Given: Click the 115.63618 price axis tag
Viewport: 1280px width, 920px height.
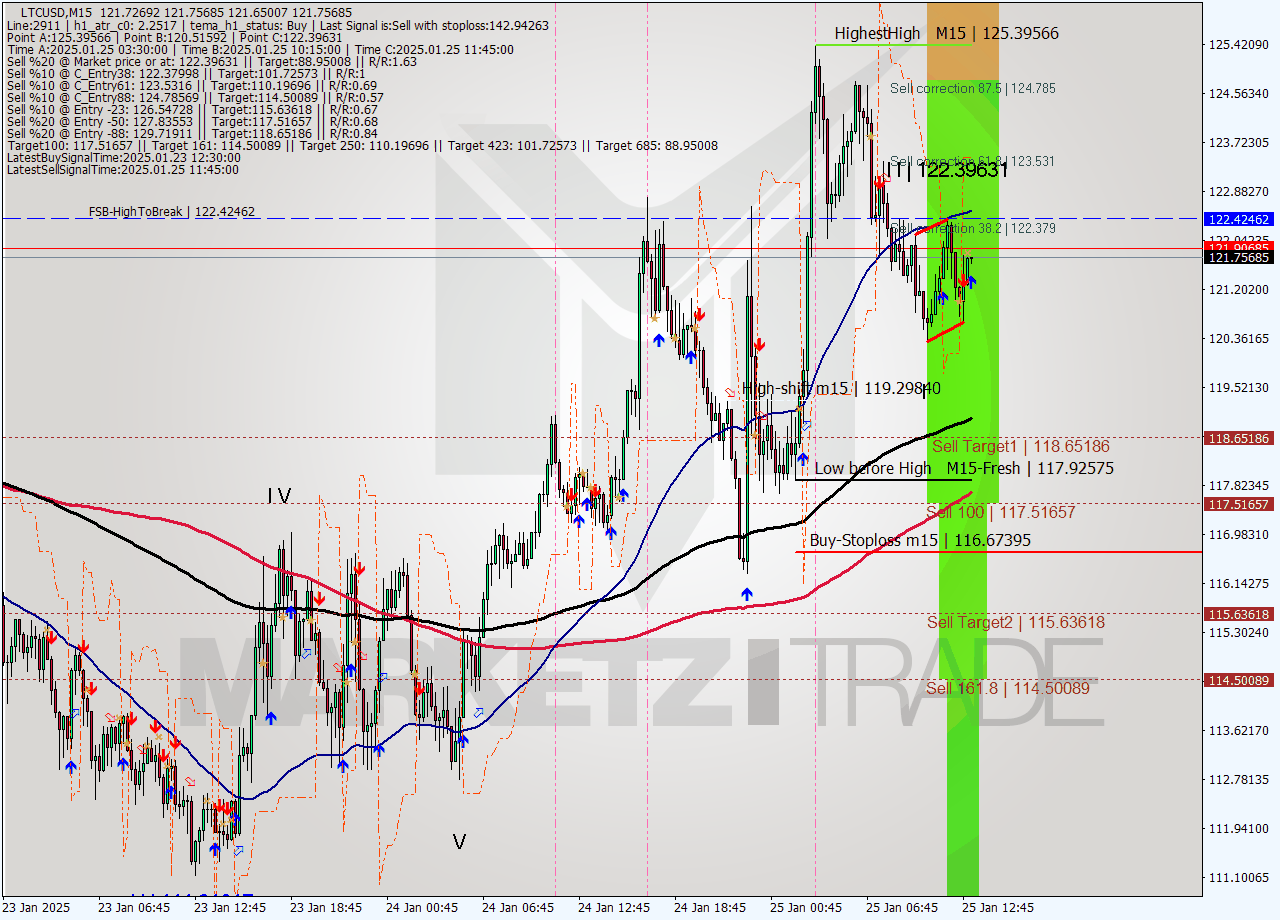Looking at the screenshot, I should 1239,614.
